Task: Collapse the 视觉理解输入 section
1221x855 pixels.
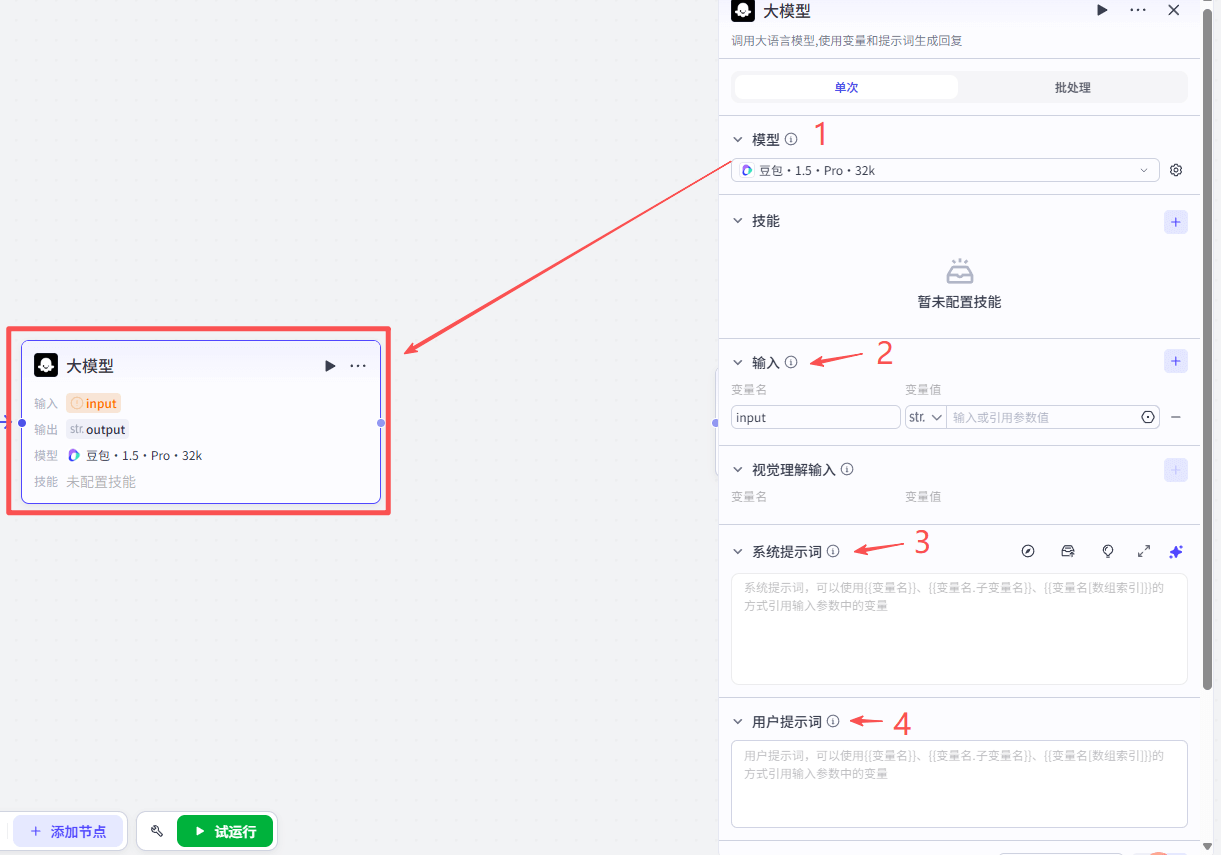Action: [x=737, y=469]
